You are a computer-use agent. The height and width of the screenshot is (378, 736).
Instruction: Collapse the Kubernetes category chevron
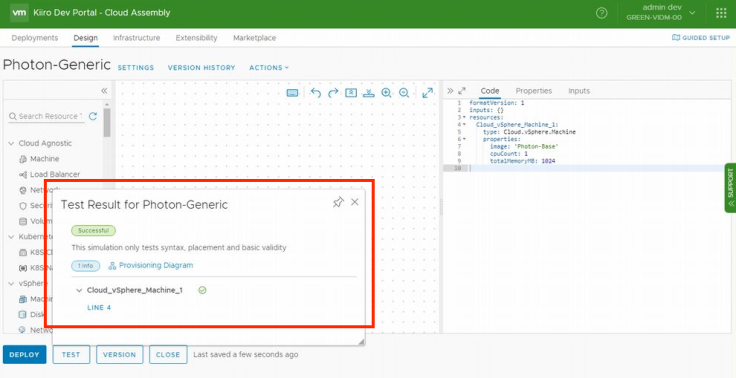11,237
